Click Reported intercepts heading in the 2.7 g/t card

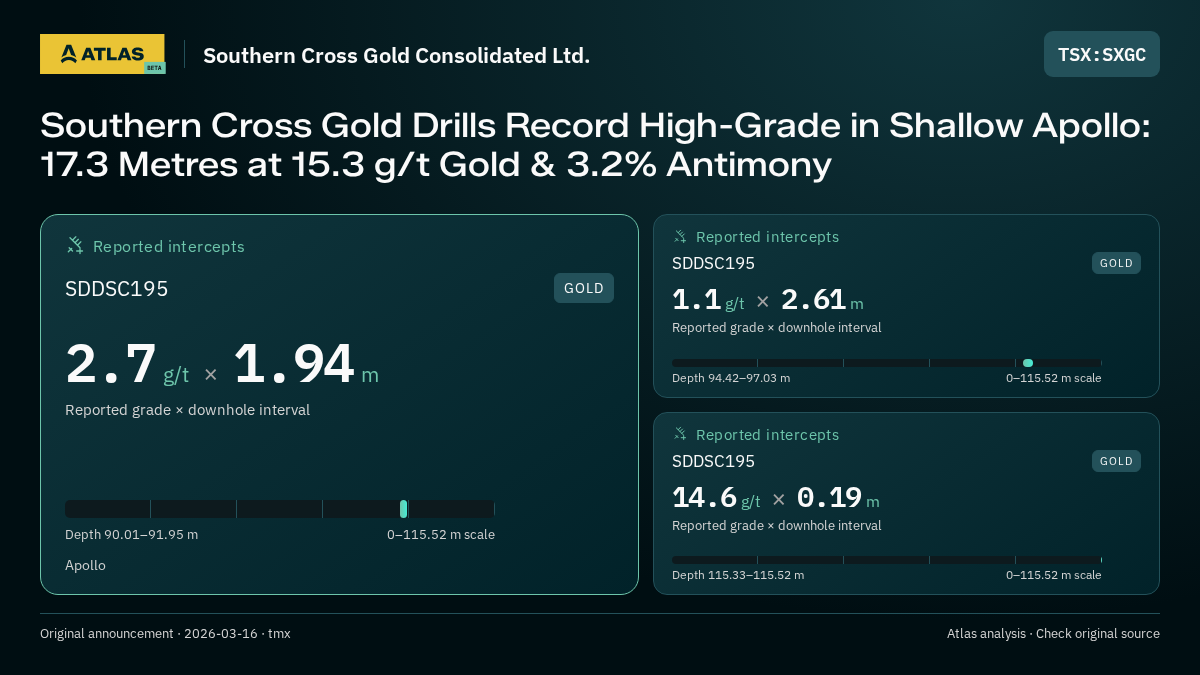[168, 246]
